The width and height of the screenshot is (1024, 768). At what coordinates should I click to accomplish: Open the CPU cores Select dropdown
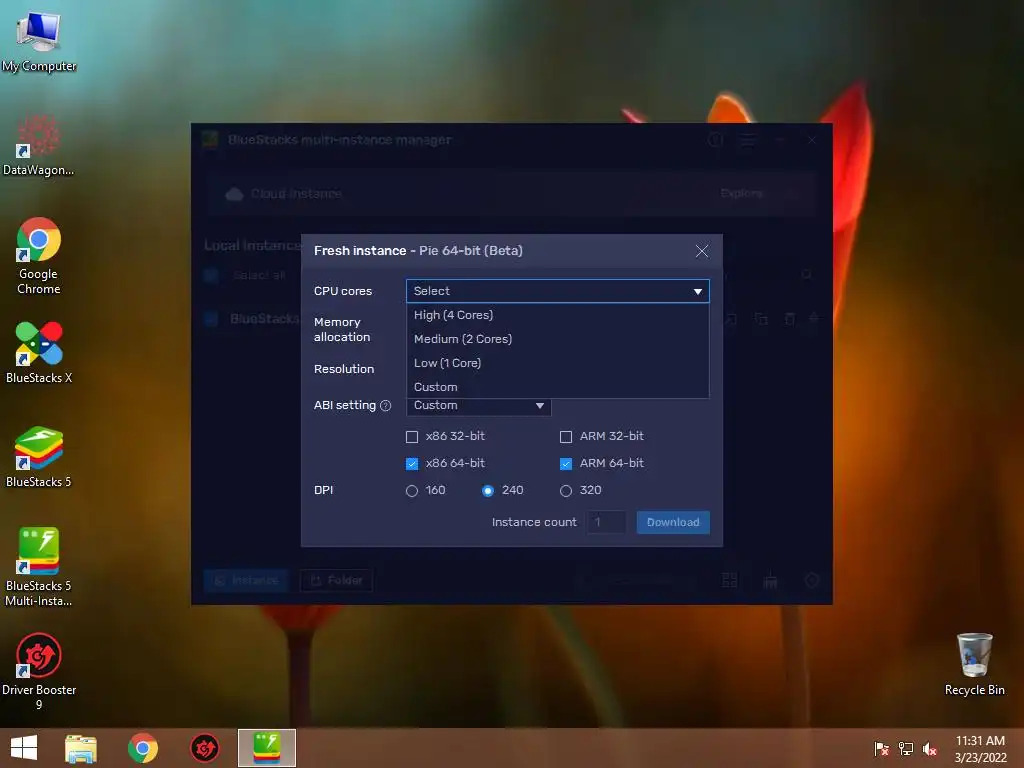pyautogui.click(x=558, y=291)
